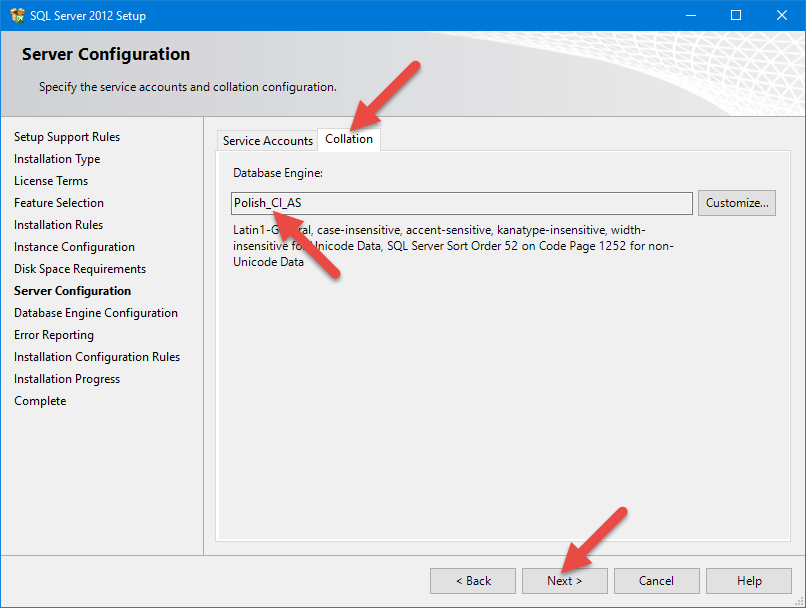Image resolution: width=806 pixels, height=608 pixels.
Task: Select Feature Selection step
Action: click(x=59, y=203)
